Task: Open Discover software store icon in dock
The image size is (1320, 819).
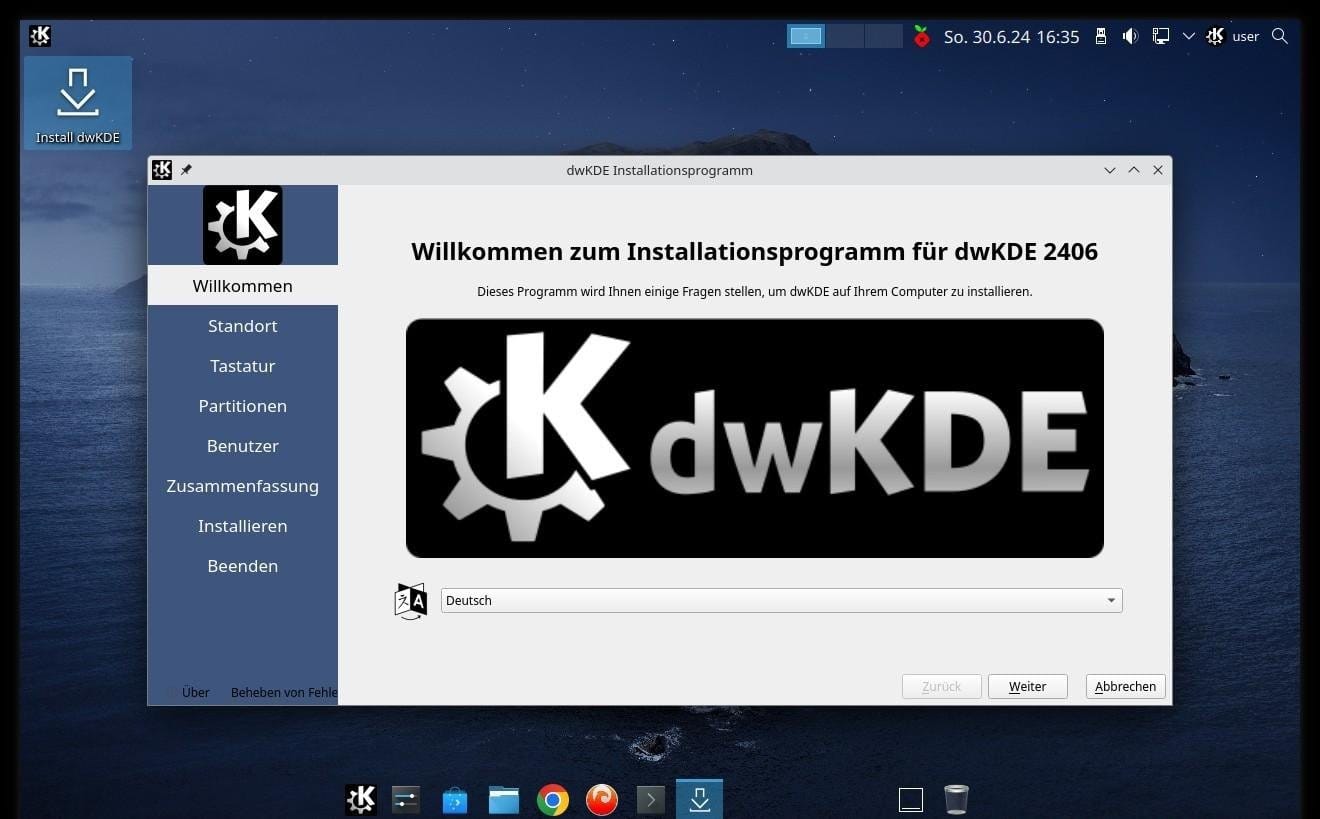Action: (x=455, y=799)
